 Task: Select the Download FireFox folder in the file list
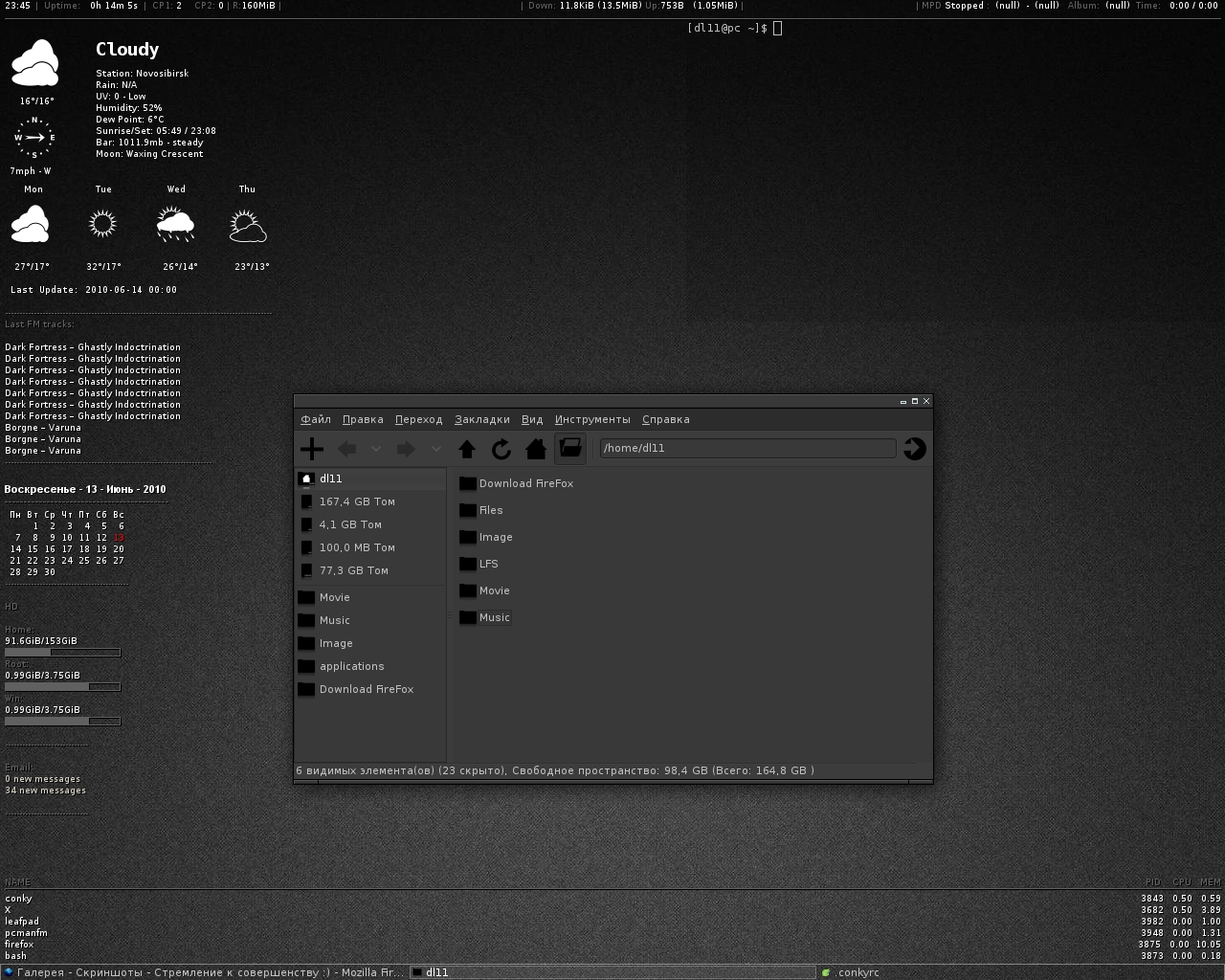517,483
